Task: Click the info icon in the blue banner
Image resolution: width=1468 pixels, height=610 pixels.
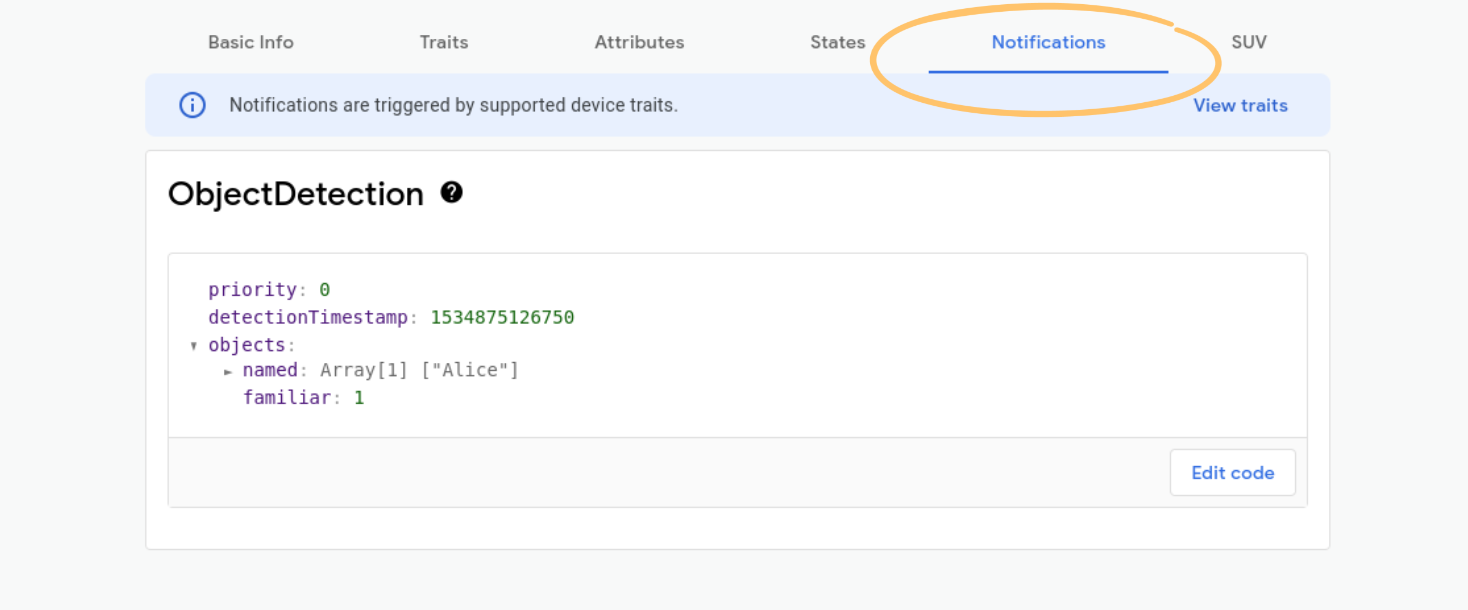Action: tap(192, 105)
